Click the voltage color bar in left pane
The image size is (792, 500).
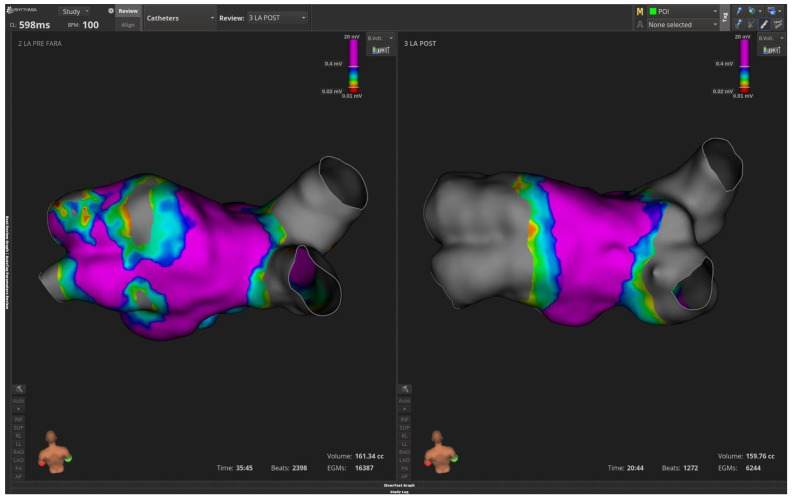pos(354,66)
